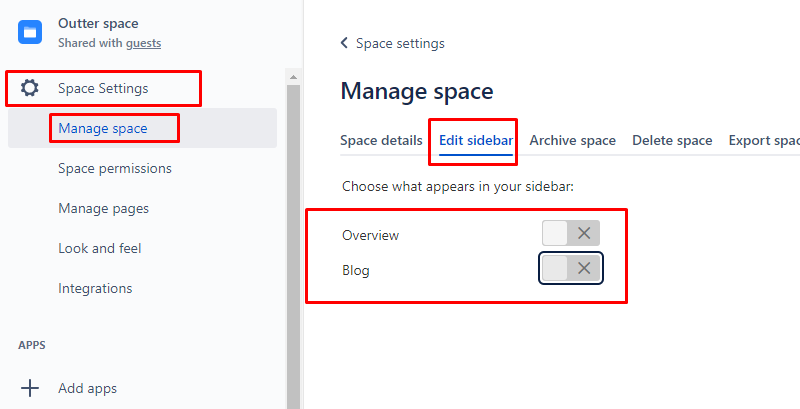Select the Edit sidebar tab
Image resolution: width=800 pixels, height=409 pixels.
point(476,141)
